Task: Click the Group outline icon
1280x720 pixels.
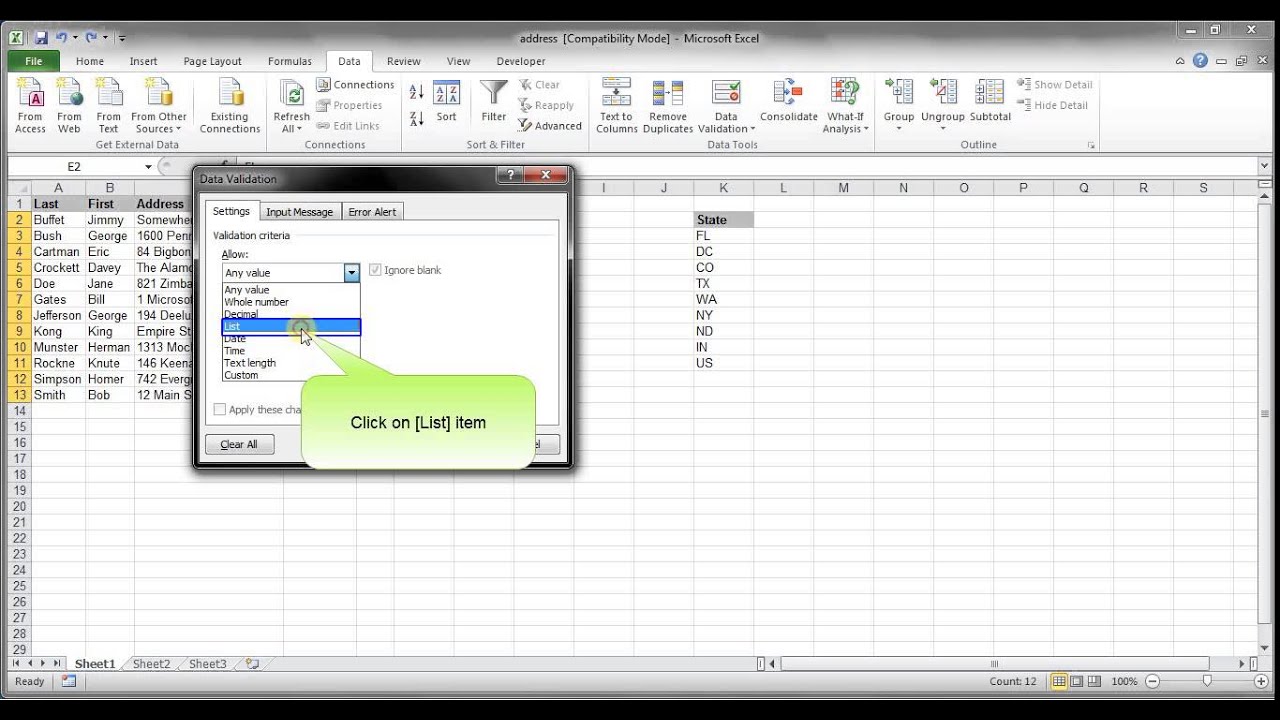Action: coord(899,94)
